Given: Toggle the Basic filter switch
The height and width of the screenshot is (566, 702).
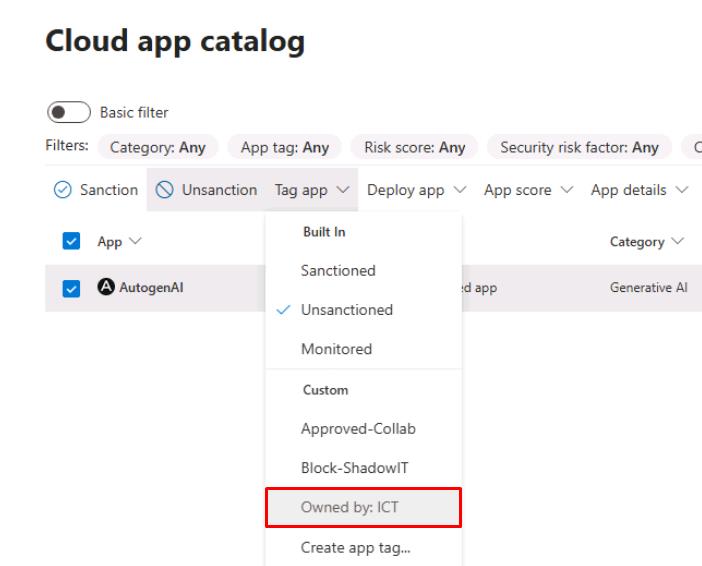Looking at the screenshot, I should (67, 111).
